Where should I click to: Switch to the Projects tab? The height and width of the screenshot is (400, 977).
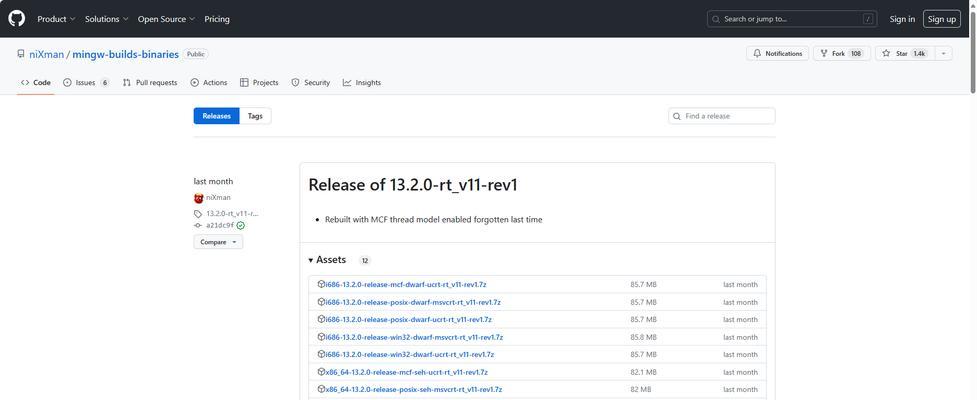coord(259,82)
